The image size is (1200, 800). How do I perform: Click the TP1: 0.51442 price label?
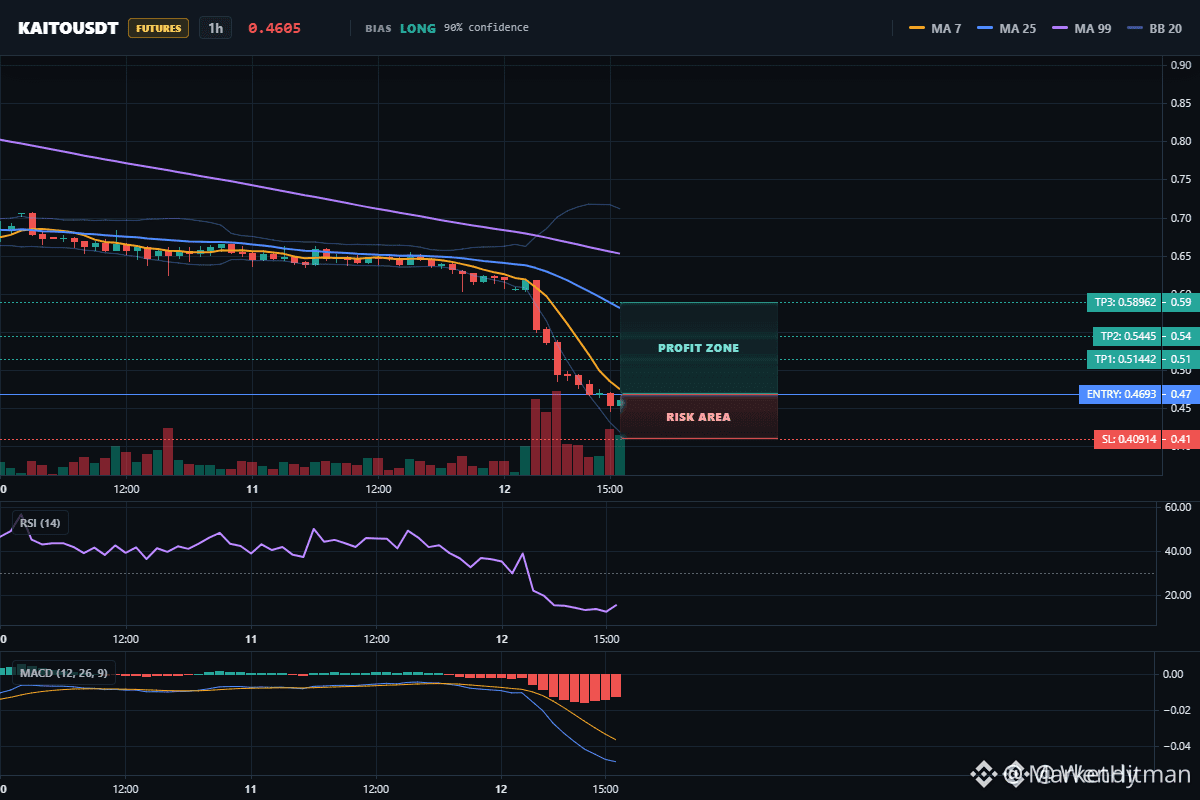tap(1124, 359)
